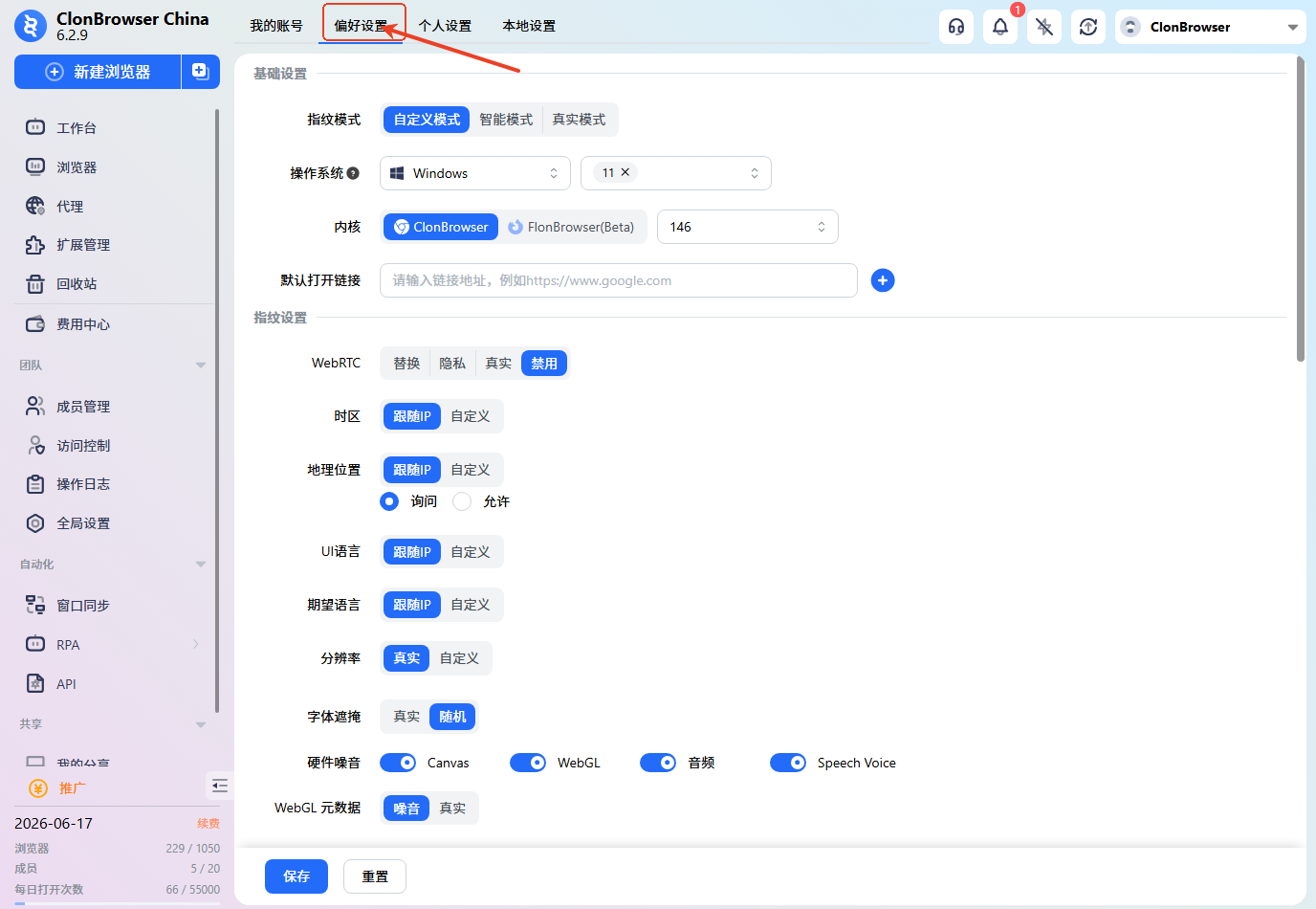The width and height of the screenshot is (1316, 909).
Task: Set 字体遮掩 to 真实
Action: click(406, 717)
